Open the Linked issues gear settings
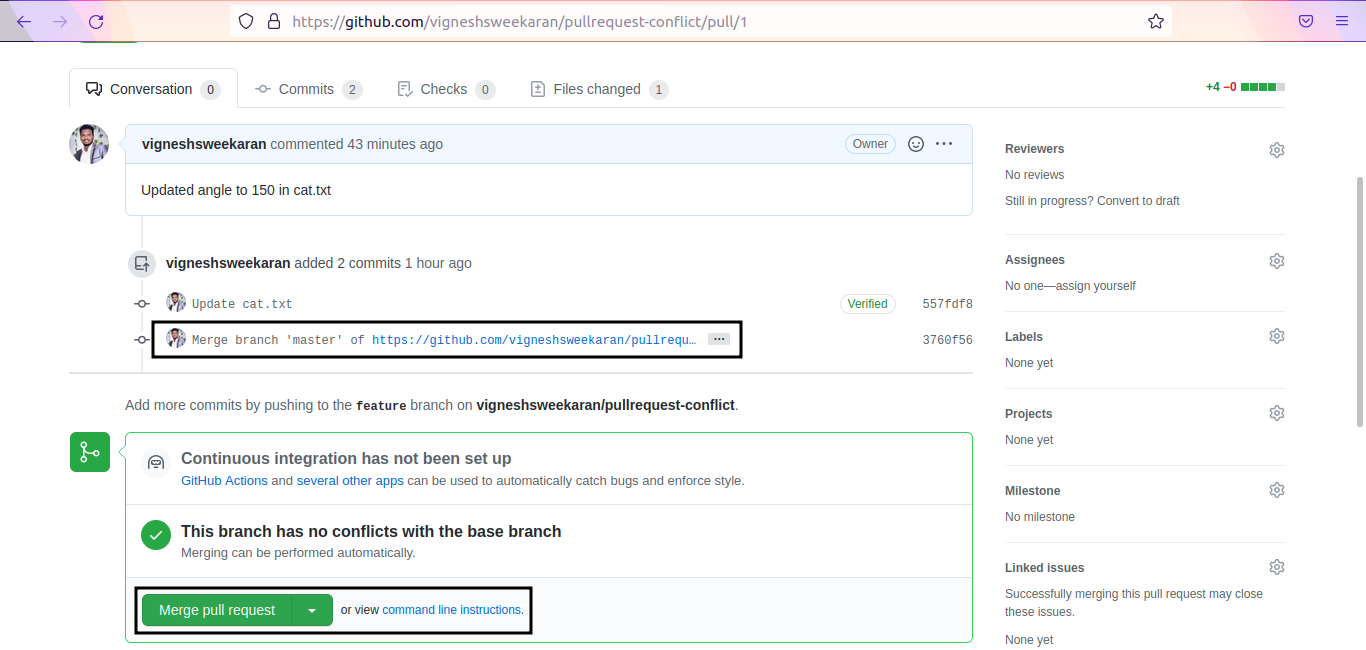 coord(1276,567)
